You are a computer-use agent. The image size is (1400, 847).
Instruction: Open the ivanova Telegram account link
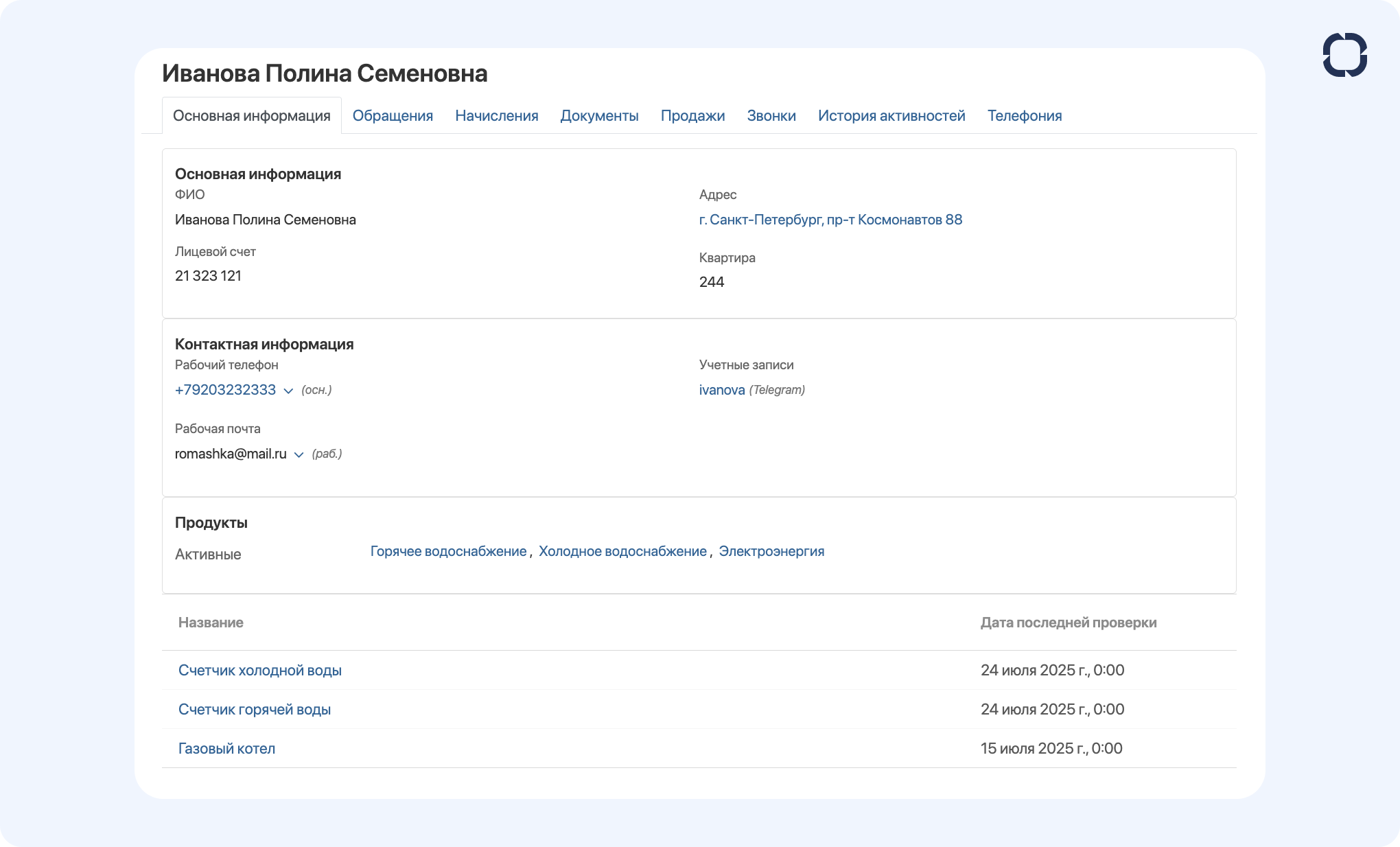click(722, 390)
